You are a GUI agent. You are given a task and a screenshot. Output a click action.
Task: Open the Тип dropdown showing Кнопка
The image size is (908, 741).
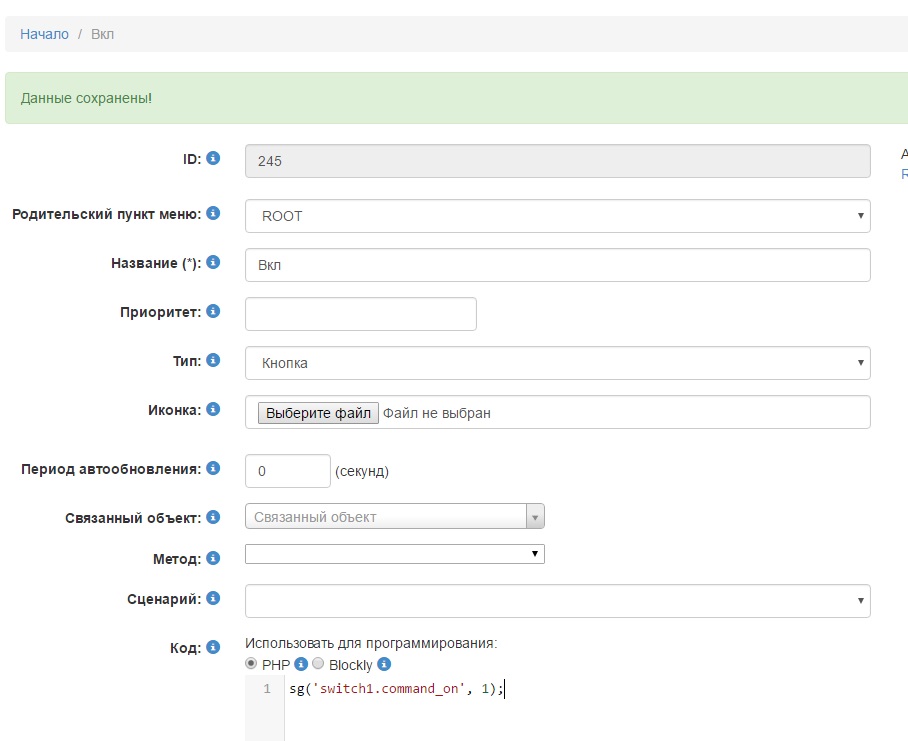[x=557, y=363]
